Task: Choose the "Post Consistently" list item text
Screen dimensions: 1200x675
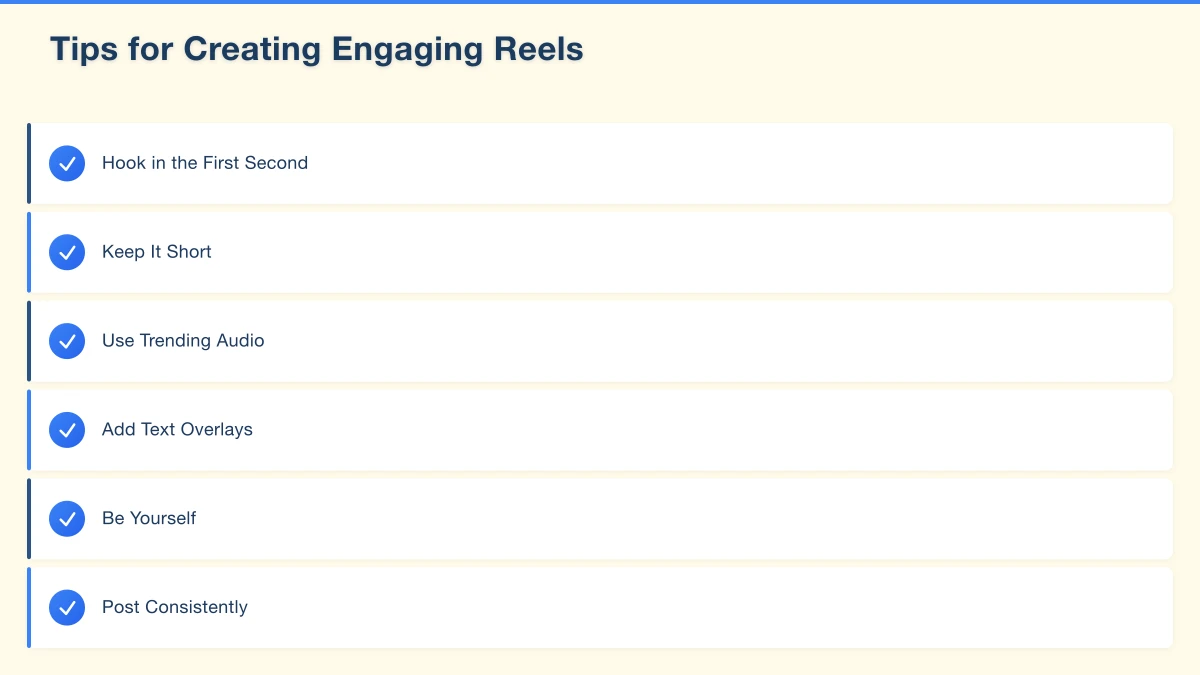Action: point(175,607)
